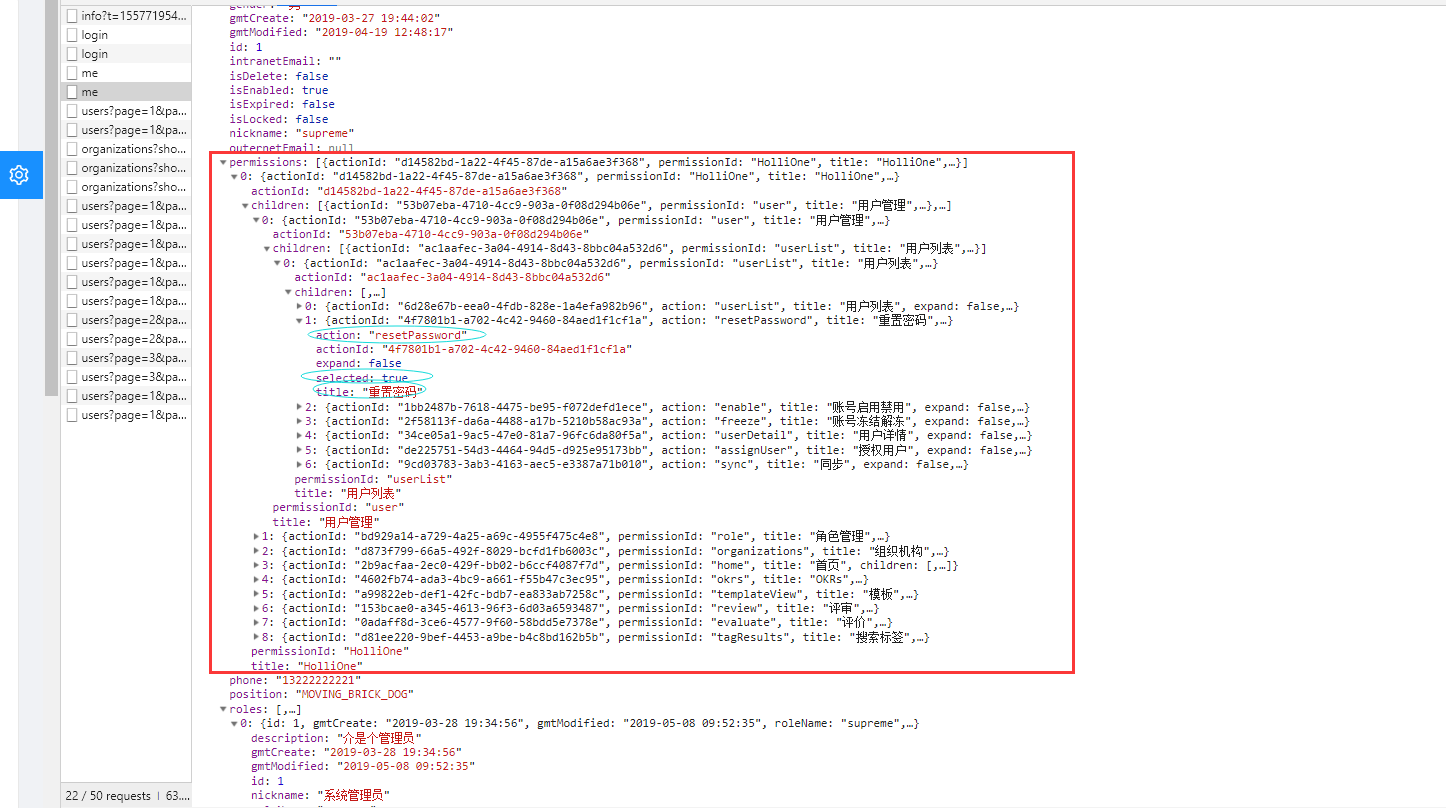Click the phone: "13222222221" line
The width and height of the screenshot is (1446, 808).
click(x=295, y=680)
